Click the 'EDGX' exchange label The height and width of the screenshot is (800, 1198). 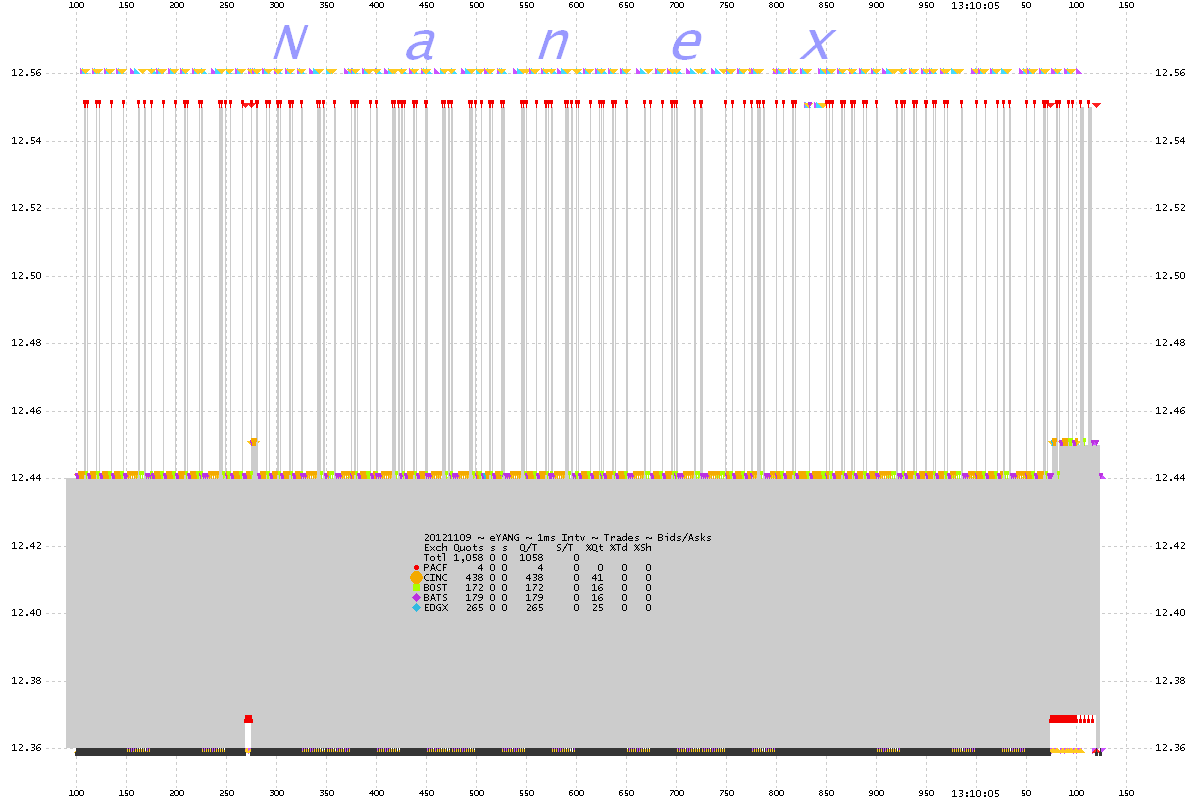[435, 607]
